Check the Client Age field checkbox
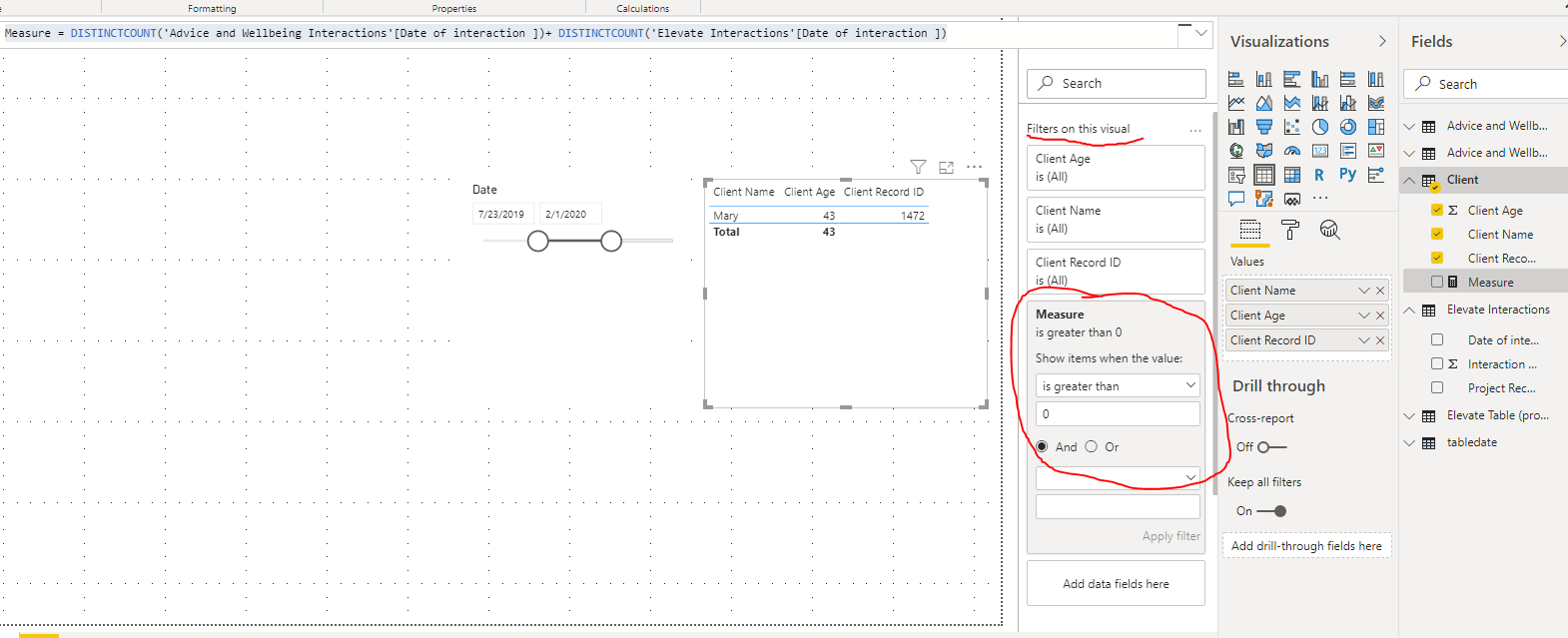This screenshot has width=1568, height=638. [1437, 210]
